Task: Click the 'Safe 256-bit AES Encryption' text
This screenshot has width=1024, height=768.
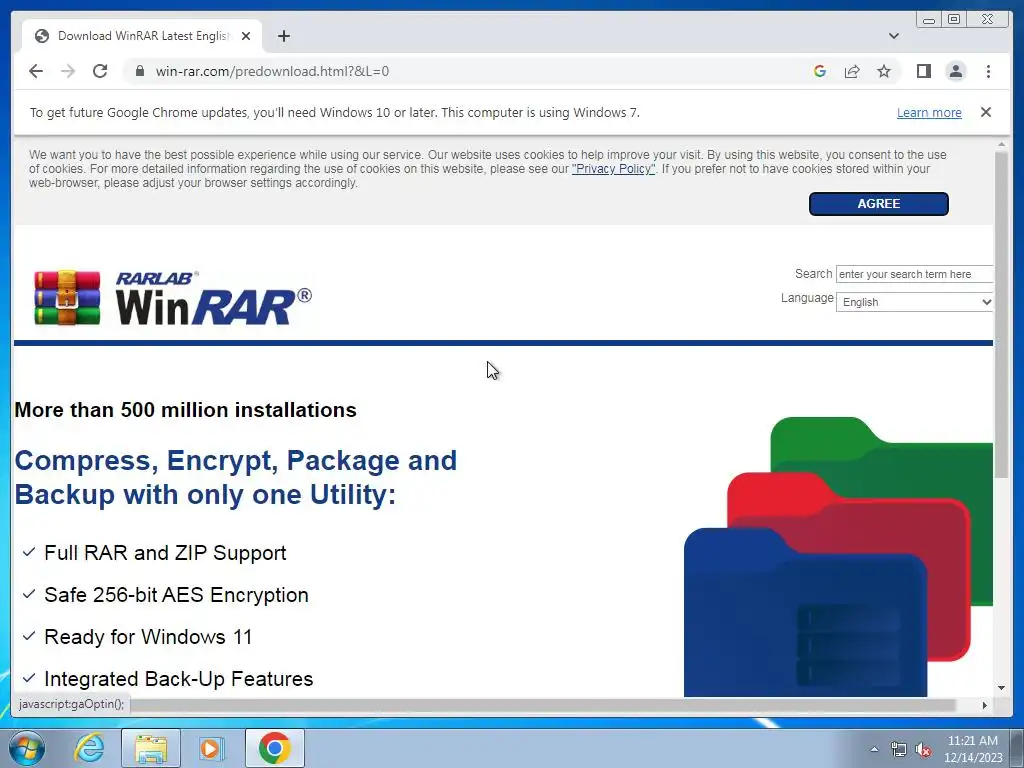Action: point(176,595)
